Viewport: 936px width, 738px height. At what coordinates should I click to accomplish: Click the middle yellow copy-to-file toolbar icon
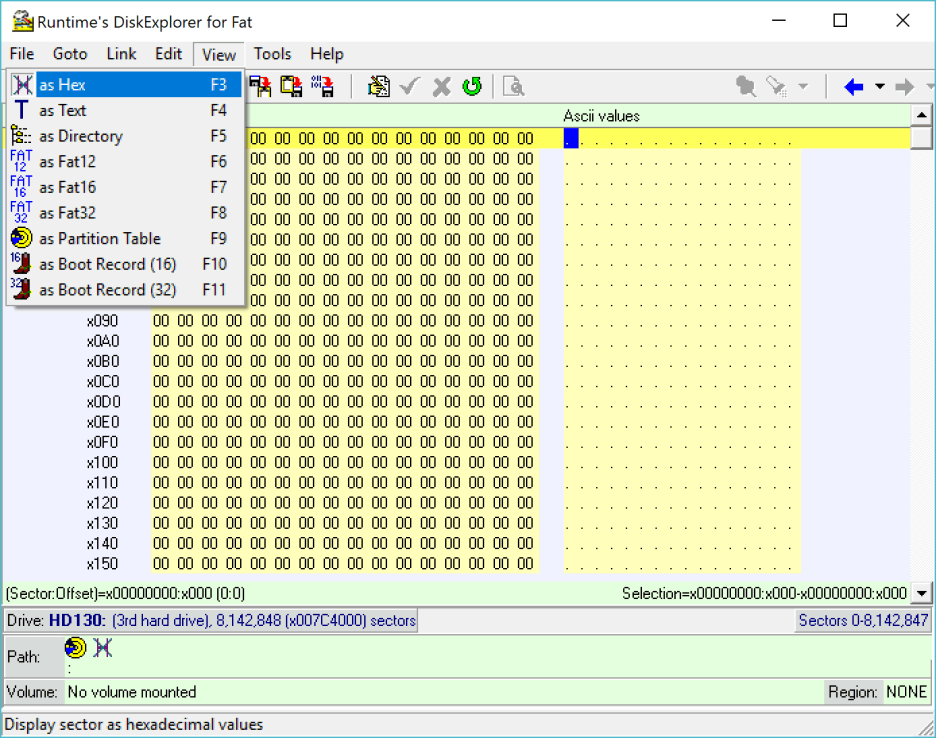pos(291,87)
